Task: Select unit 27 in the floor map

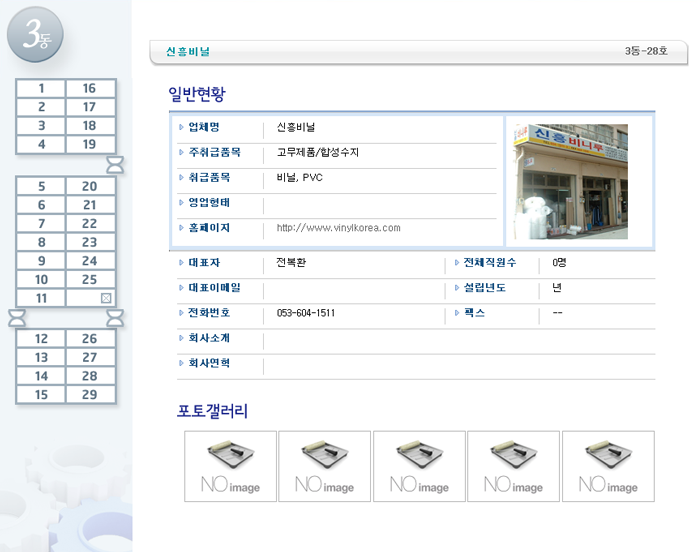Action: [90, 357]
